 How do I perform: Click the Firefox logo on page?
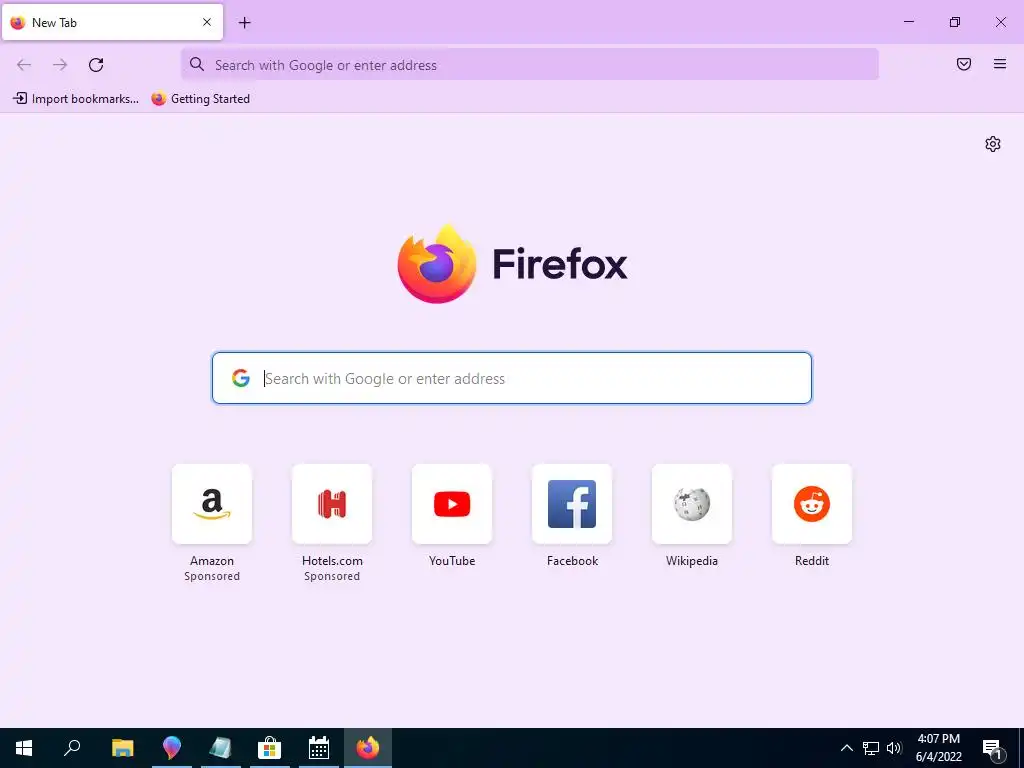point(437,264)
